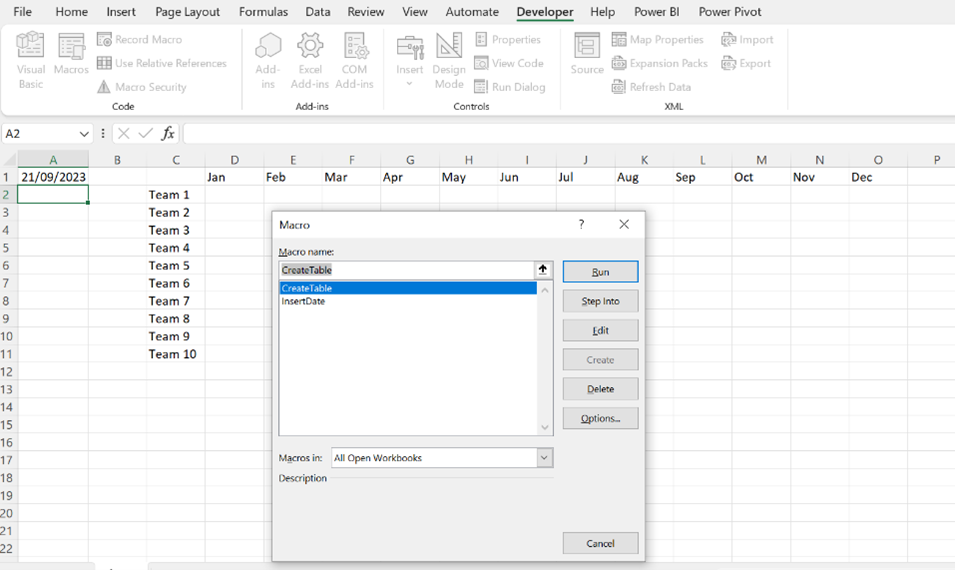Open the File tab
This screenshot has height=570, width=955.
pos(23,12)
